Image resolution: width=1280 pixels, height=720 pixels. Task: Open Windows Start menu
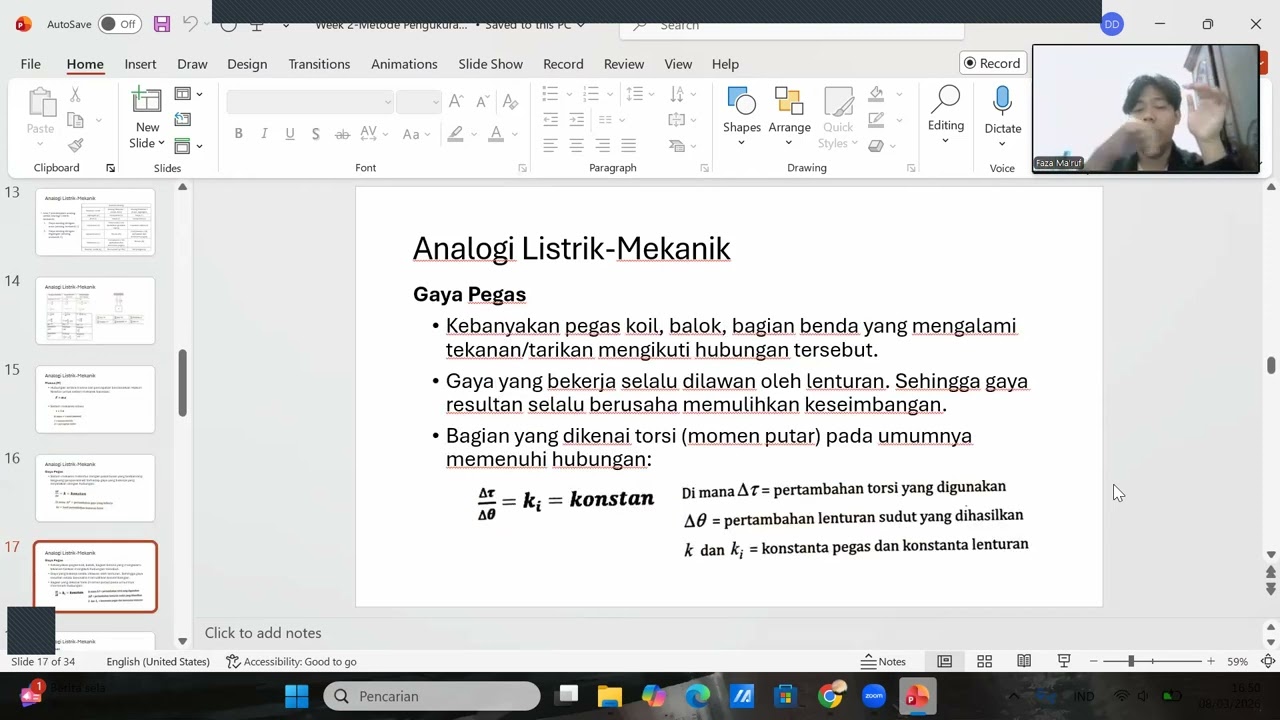coord(297,696)
